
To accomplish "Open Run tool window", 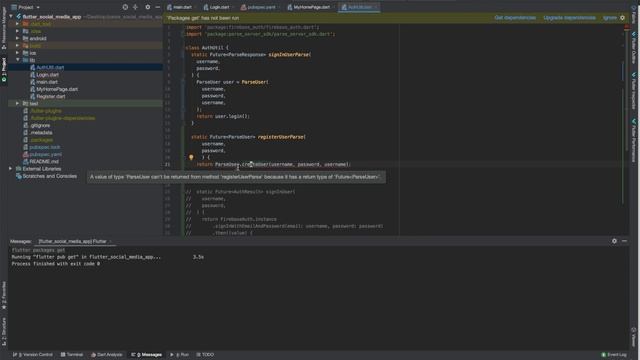I will [x=179, y=355].
